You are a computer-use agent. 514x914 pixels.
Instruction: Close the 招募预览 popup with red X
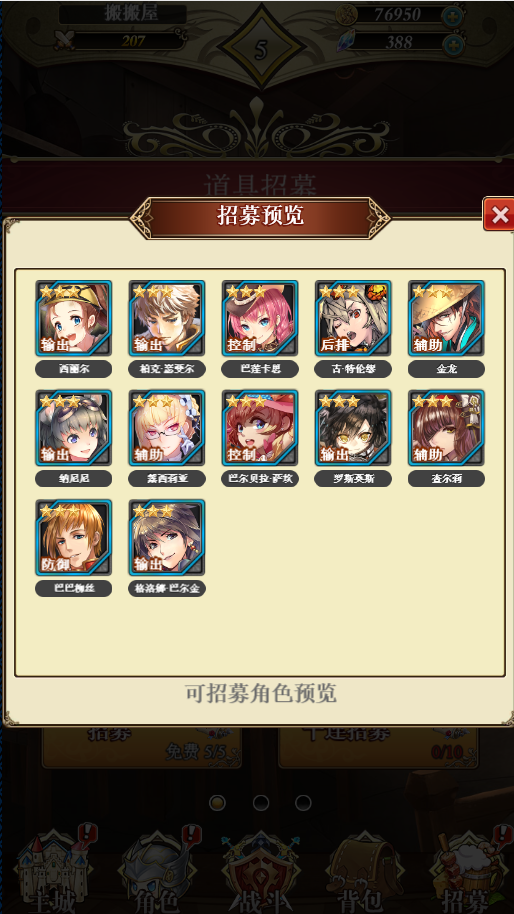click(x=499, y=215)
